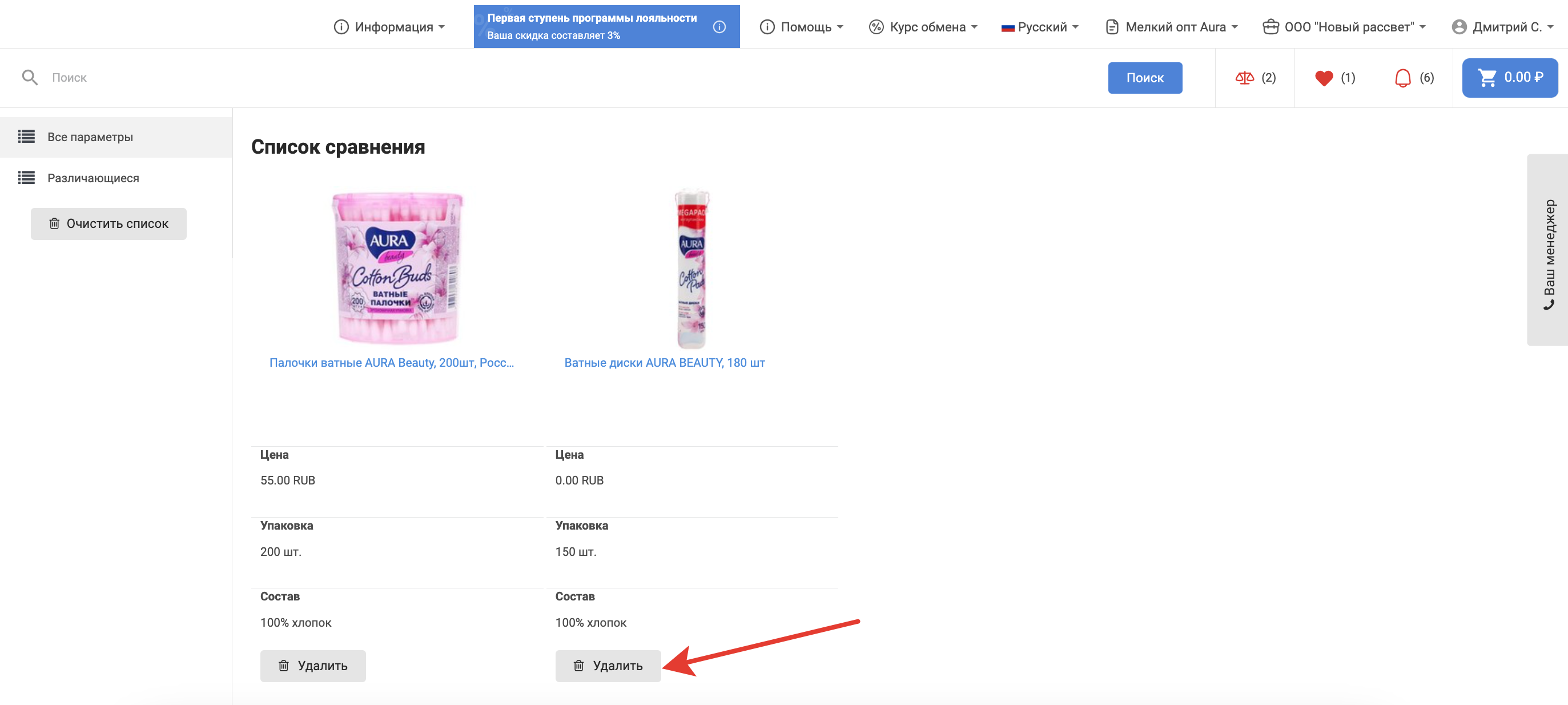
Task: Open Палочки ватные AURA Beauty product link
Action: point(391,363)
